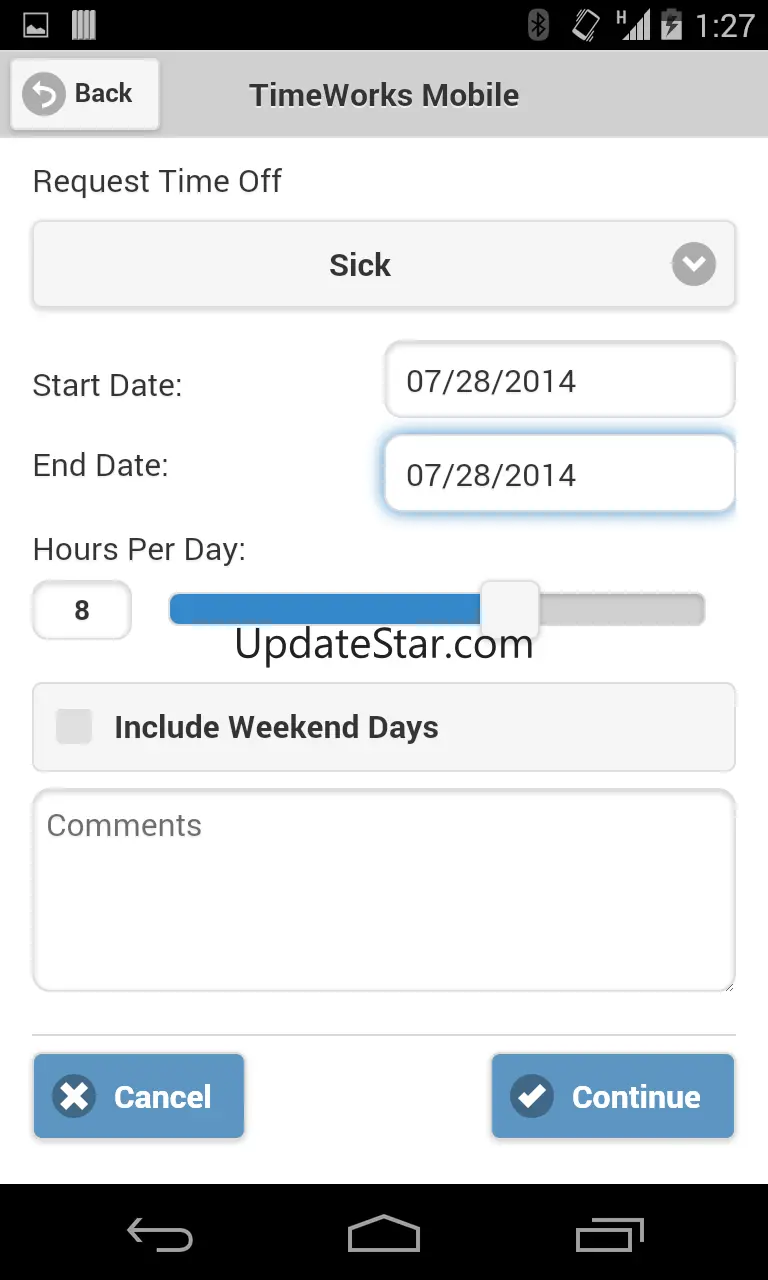The height and width of the screenshot is (1280, 768).
Task: Open the recent apps navigation icon
Action: [x=610, y=1236]
